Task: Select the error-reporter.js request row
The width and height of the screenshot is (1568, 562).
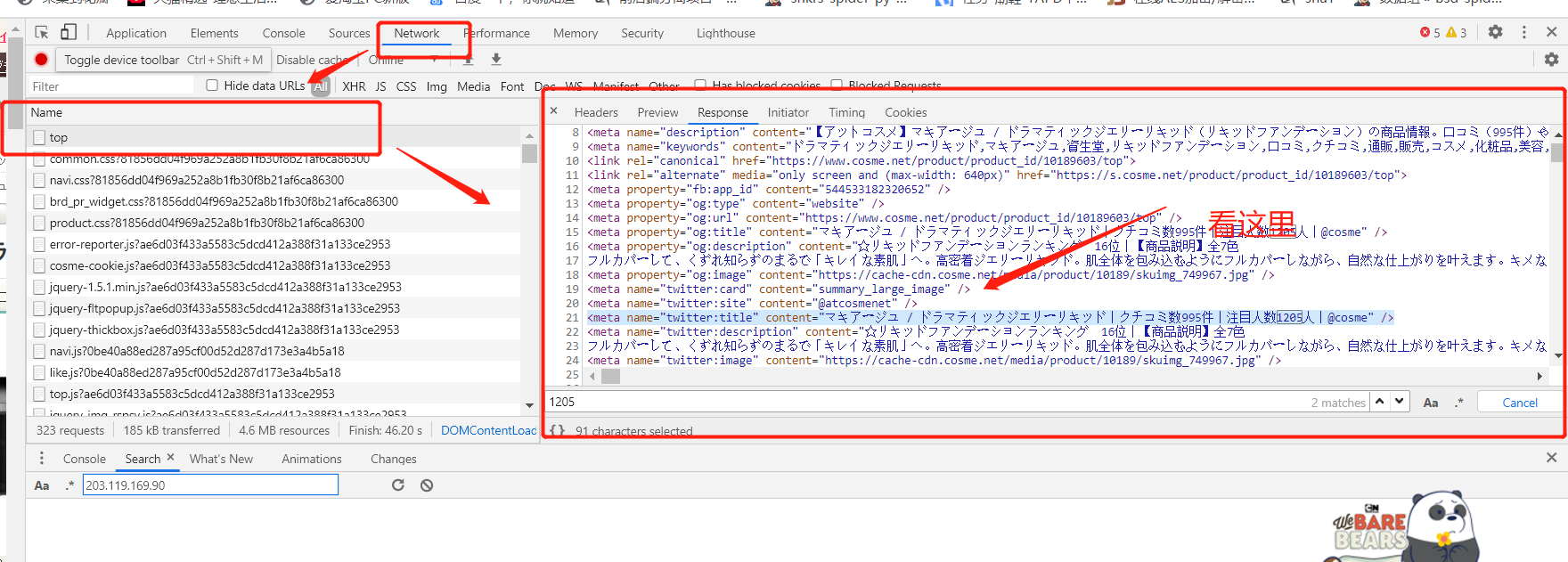Action: [x=275, y=244]
